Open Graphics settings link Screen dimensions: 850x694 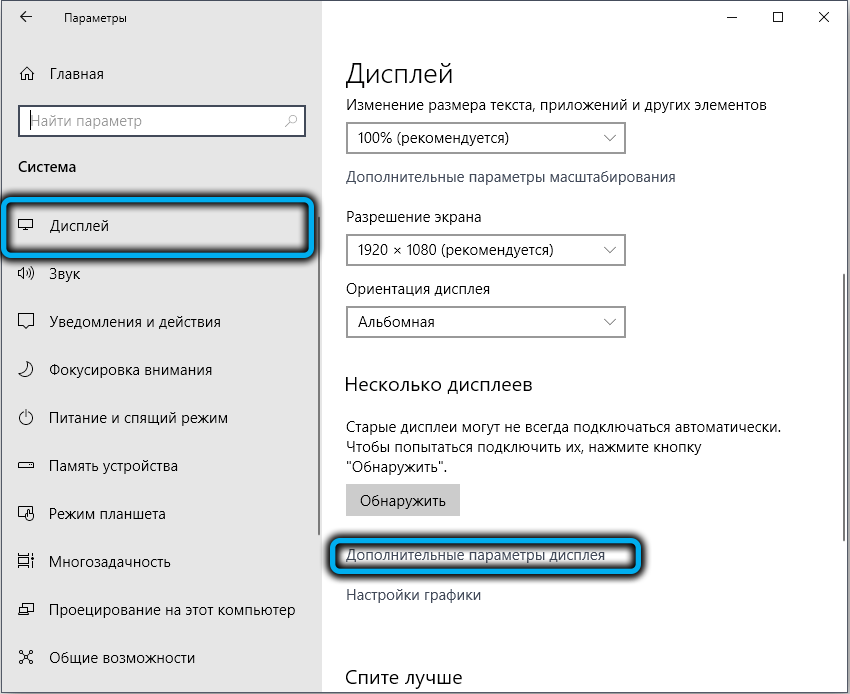point(413,595)
